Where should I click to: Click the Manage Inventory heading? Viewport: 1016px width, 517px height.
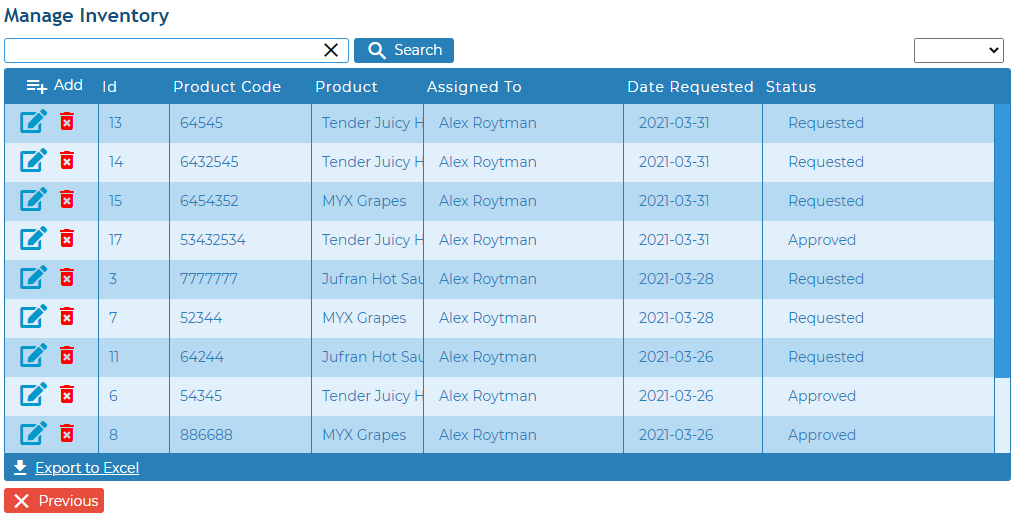[86, 16]
